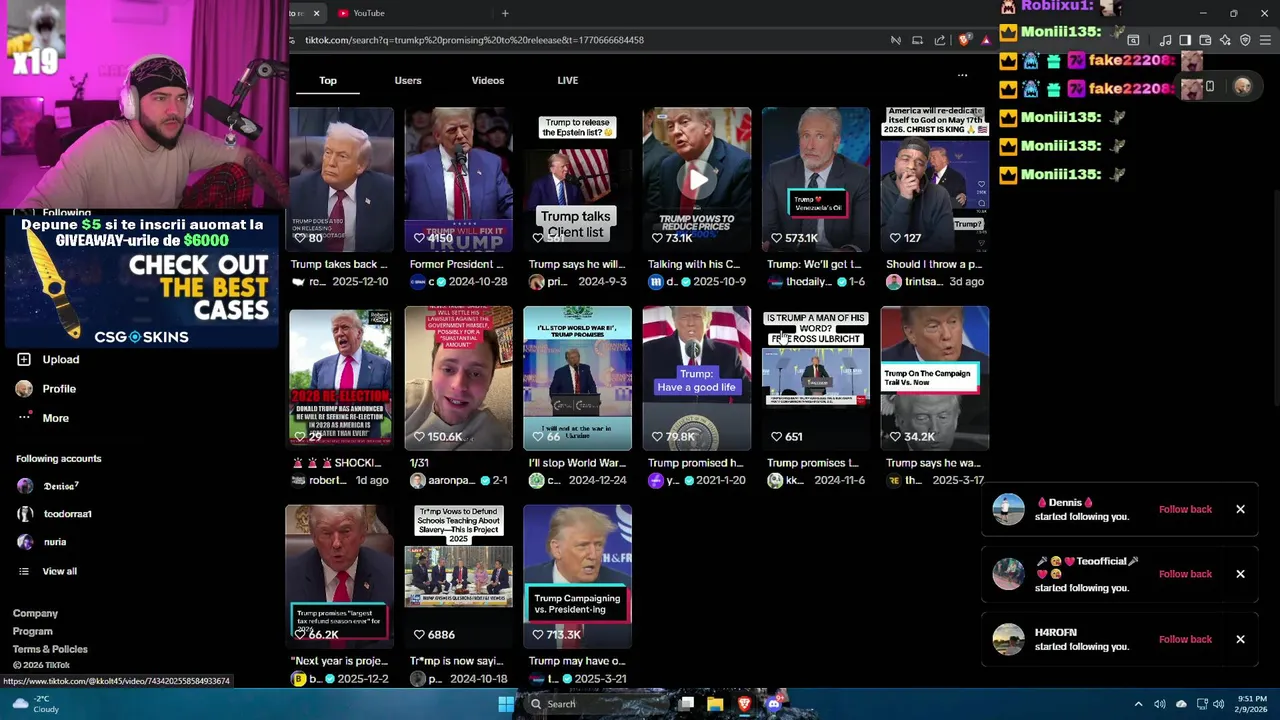Image resolution: width=1280 pixels, height=720 pixels.
Task: Open Terms & Policies footer link
Action: pos(50,649)
